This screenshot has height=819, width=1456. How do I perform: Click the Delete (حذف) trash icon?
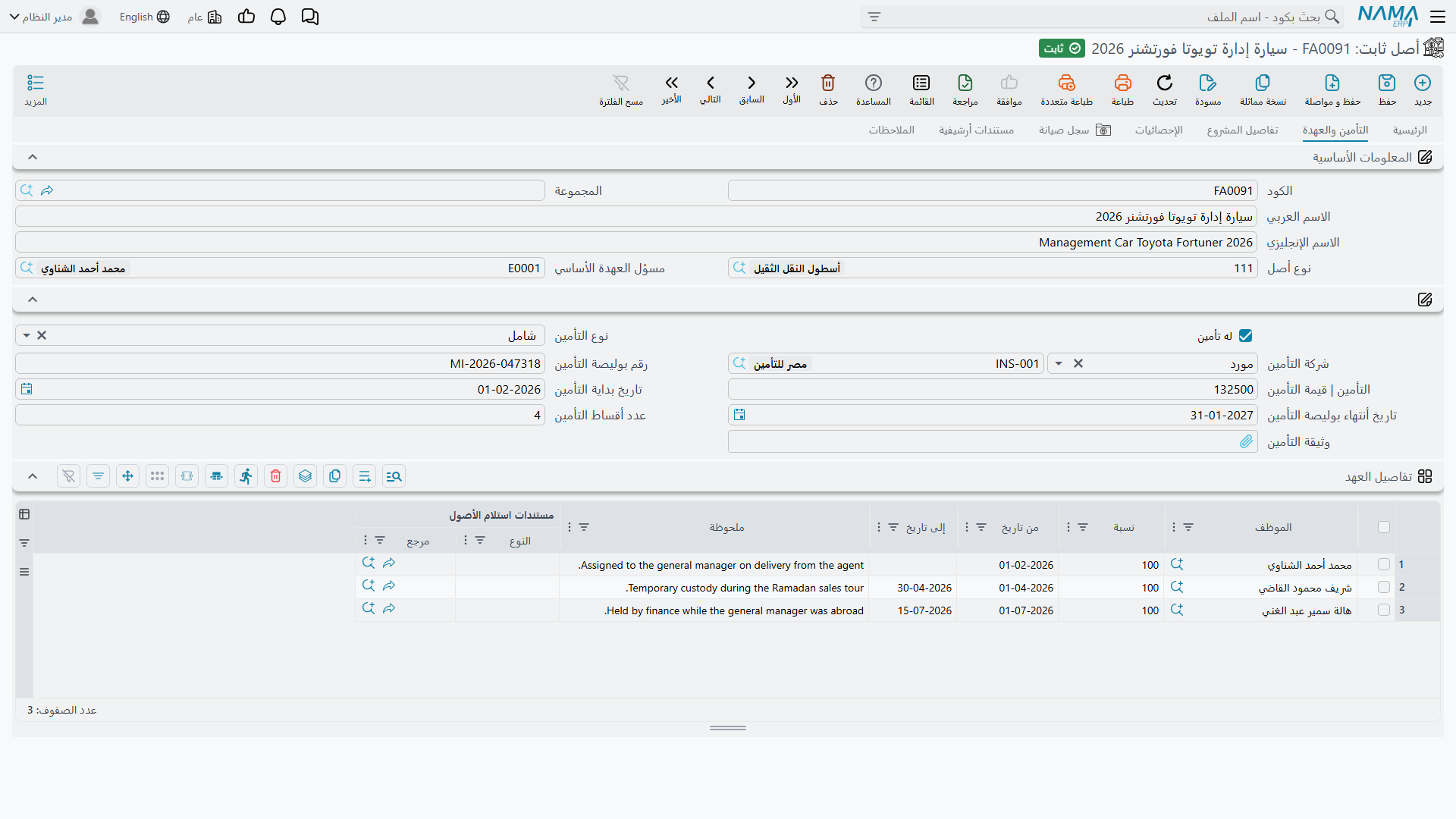[828, 83]
